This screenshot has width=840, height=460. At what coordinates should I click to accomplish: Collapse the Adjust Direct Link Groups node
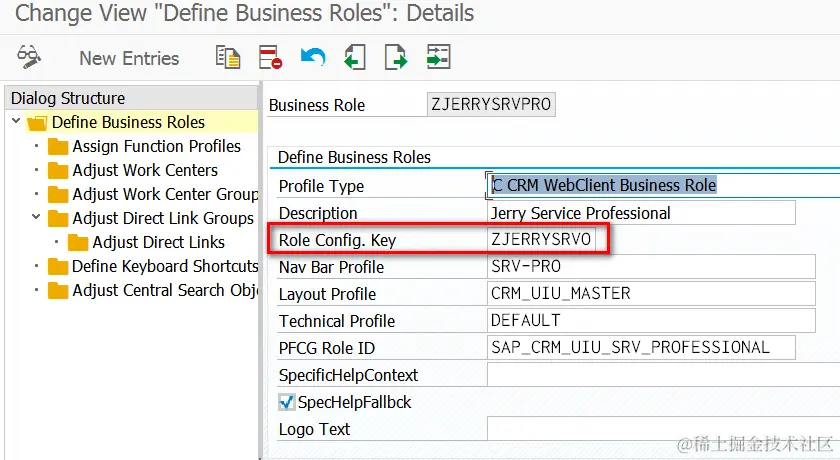tap(37, 218)
